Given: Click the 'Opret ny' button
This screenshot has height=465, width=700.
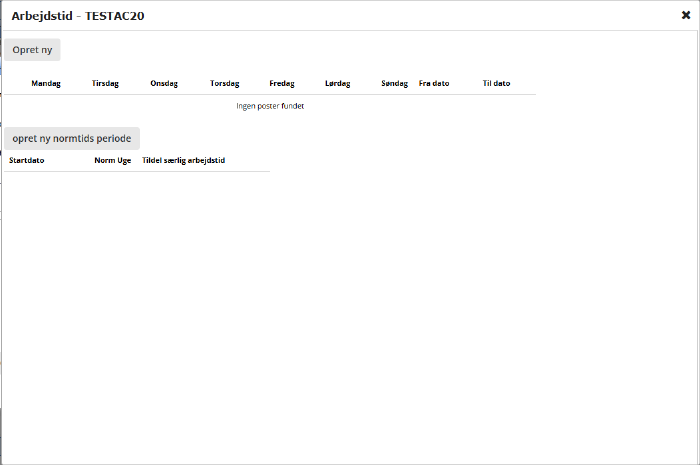Looking at the screenshot, I should click(32, 49).
